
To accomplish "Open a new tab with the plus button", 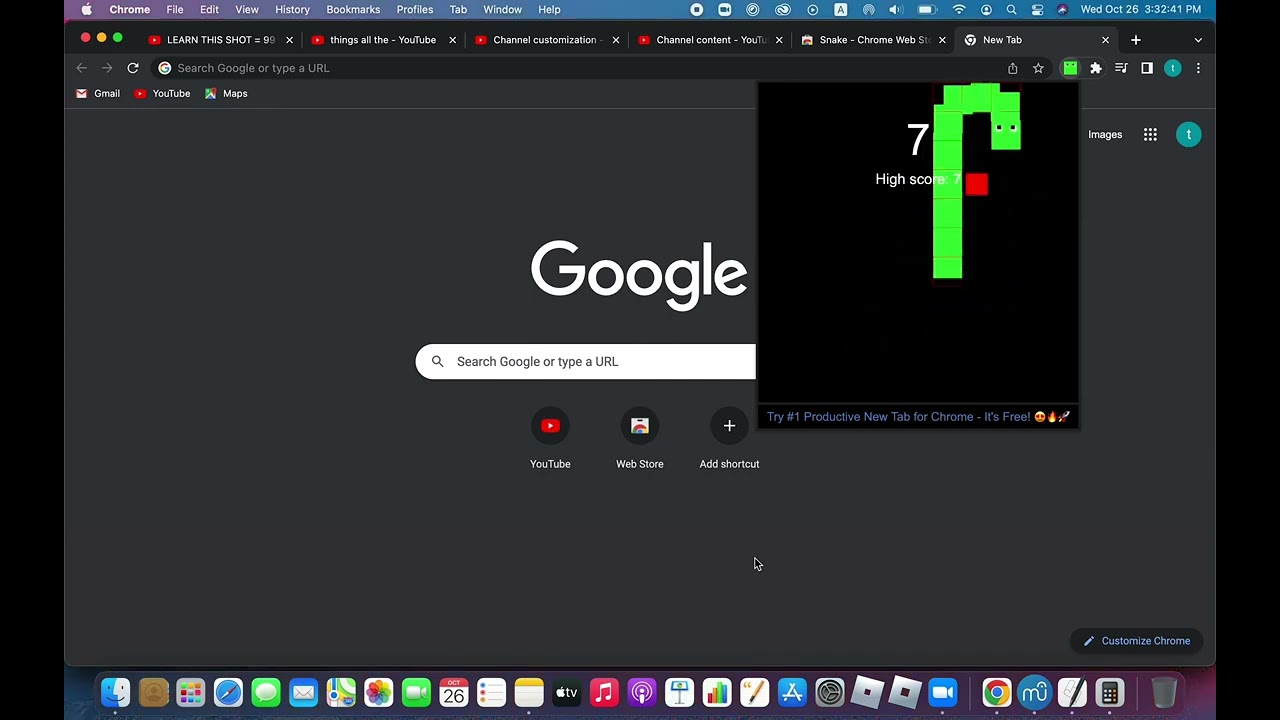I will tap(1136, 40).
